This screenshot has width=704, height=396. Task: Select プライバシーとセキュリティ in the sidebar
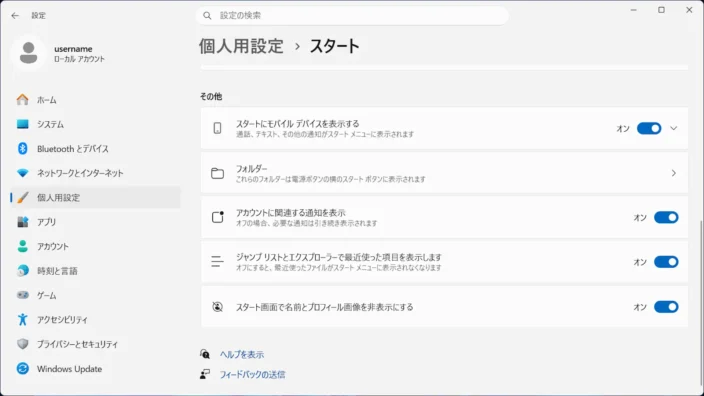[x=95, y=344]
